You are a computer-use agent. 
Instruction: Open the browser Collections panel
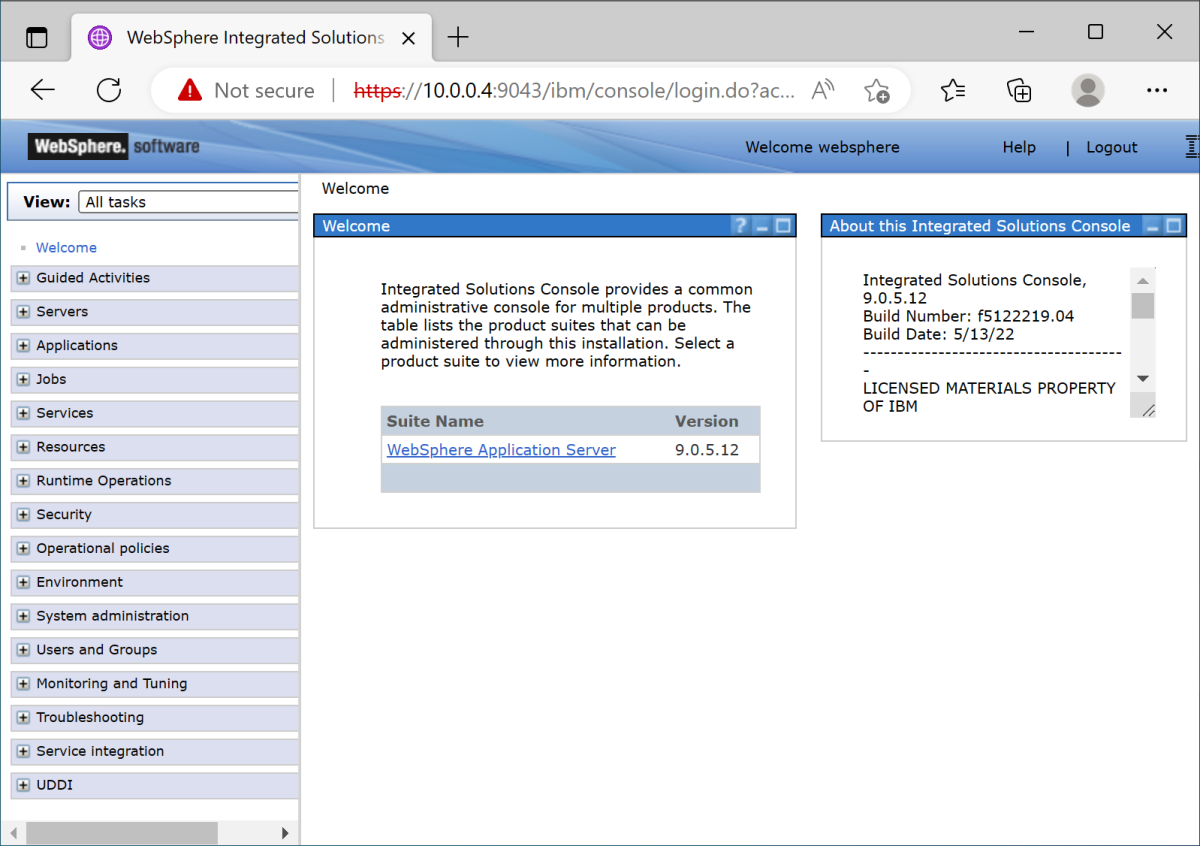(1019, 90)
